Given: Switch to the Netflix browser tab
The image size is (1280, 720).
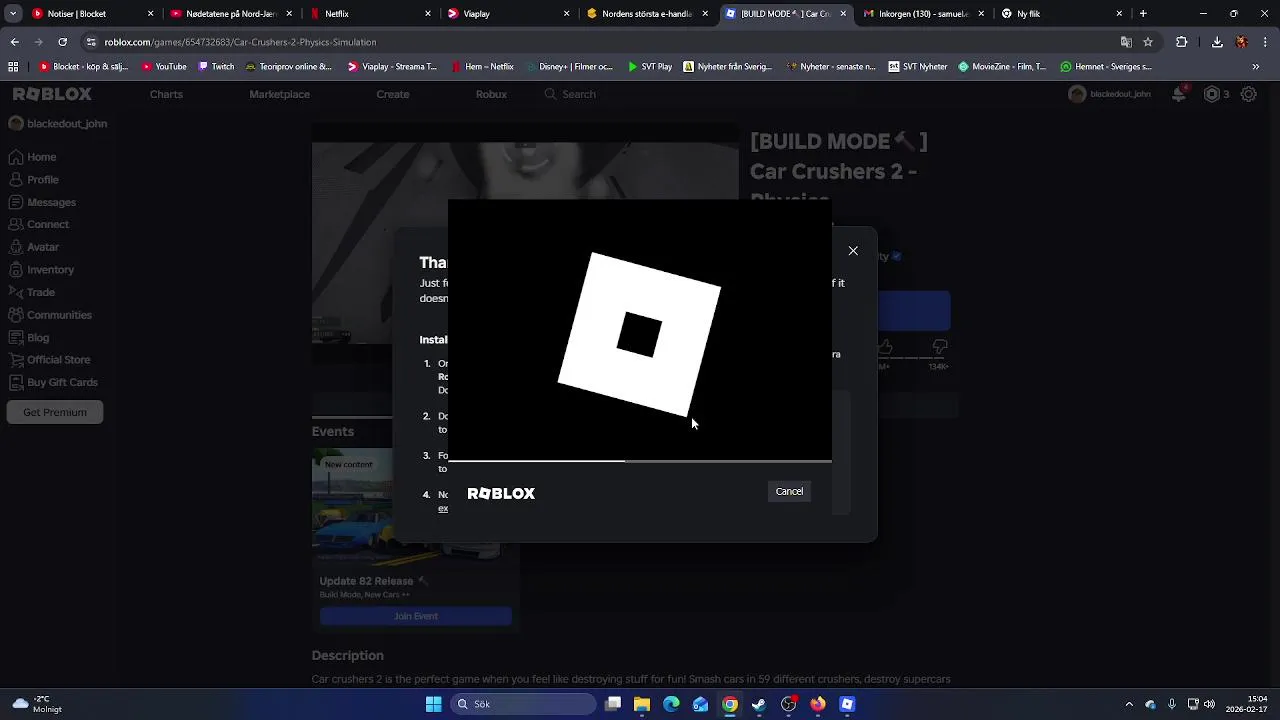Looking at the screenshot, I should 370,14.
